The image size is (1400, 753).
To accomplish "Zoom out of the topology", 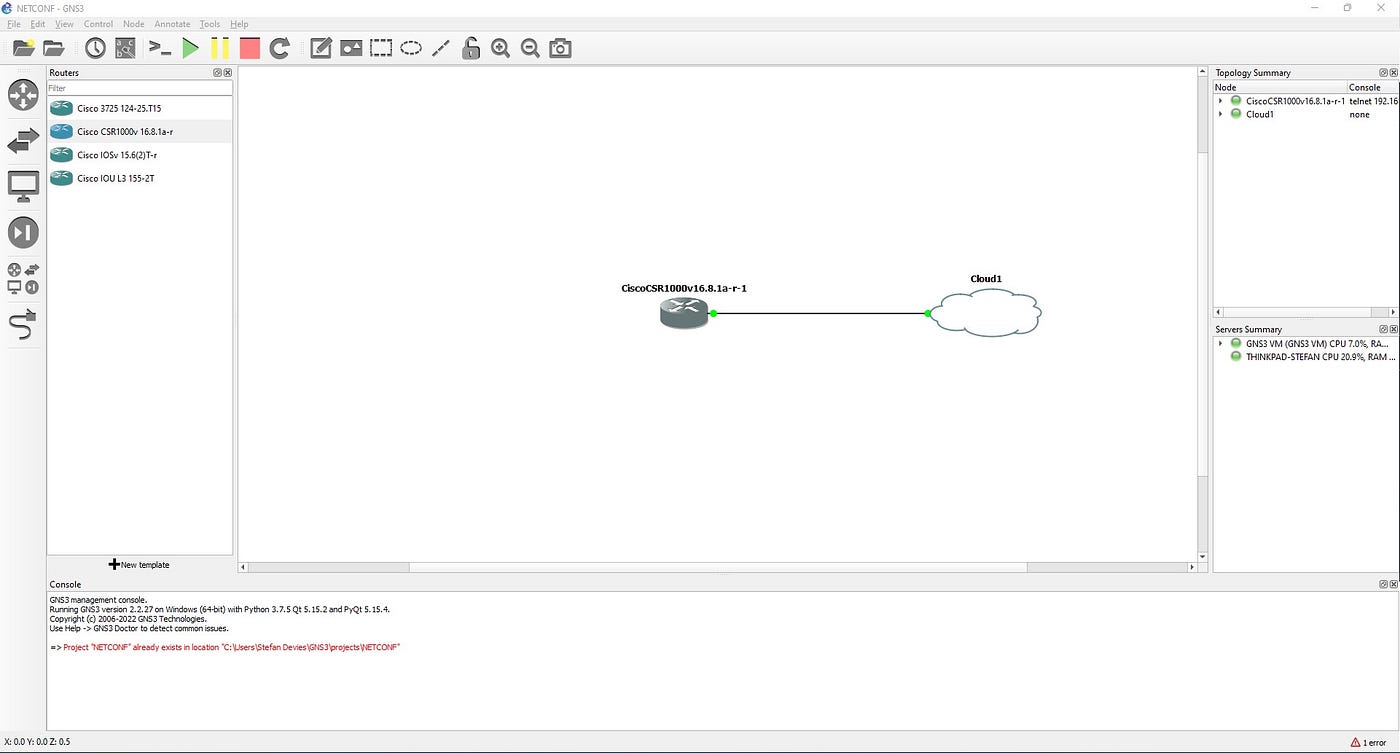I will (531, 48).
